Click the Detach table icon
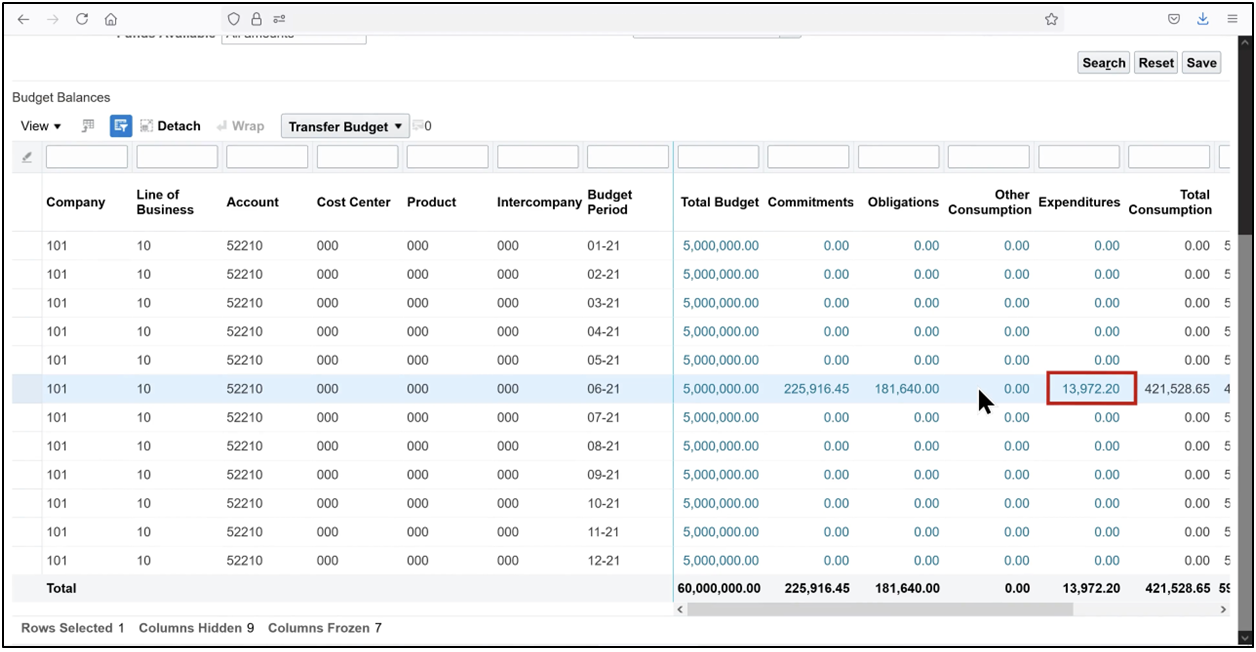 click(x=146, y=125)
